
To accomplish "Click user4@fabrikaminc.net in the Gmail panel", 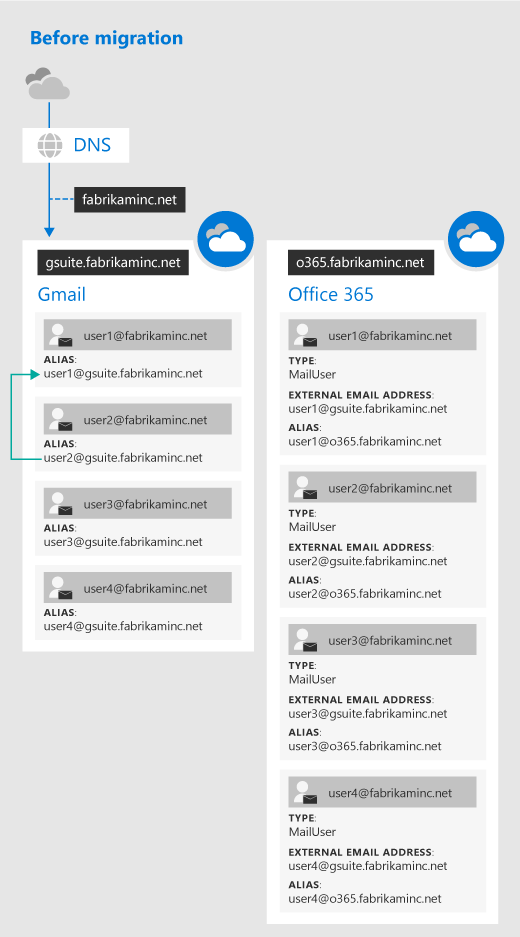I will click(145, 589).
